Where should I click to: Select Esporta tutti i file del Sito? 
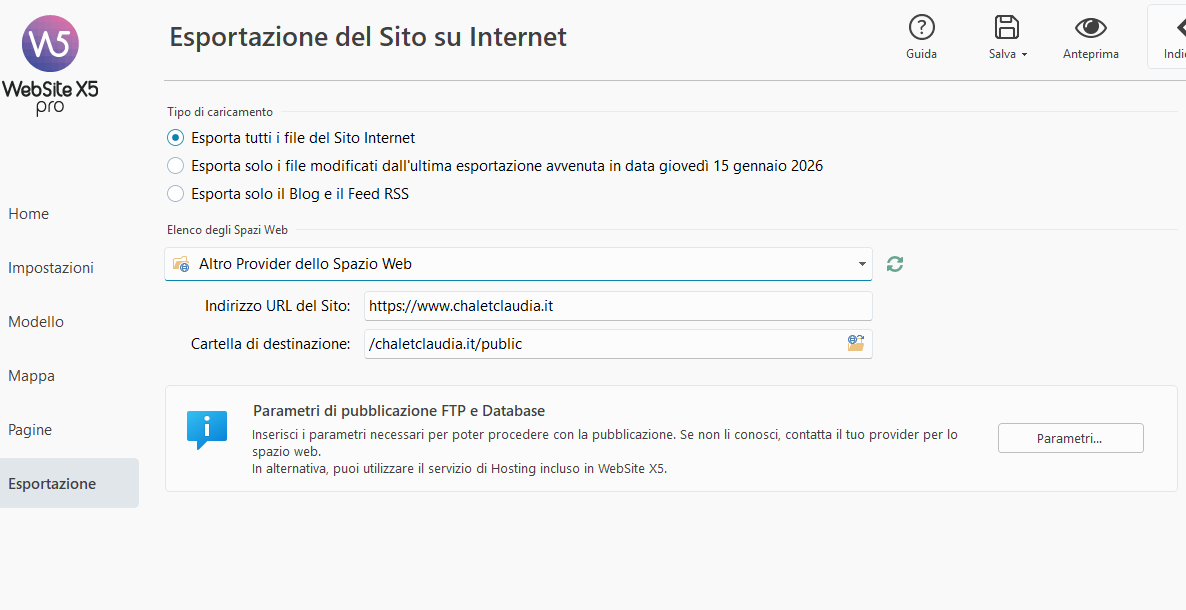pos(176,138)
